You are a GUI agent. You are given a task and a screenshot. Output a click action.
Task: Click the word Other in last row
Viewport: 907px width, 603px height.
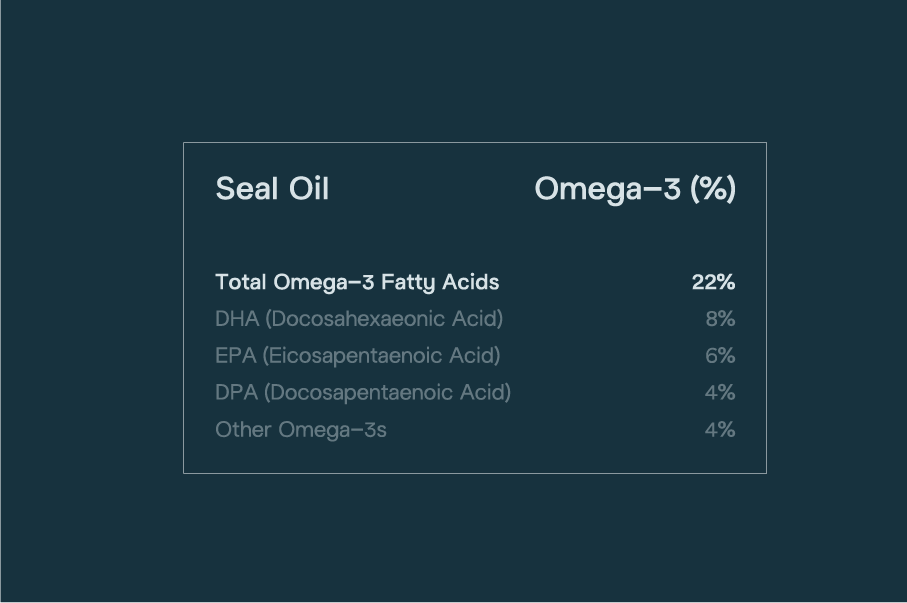(x=243, y=429)
